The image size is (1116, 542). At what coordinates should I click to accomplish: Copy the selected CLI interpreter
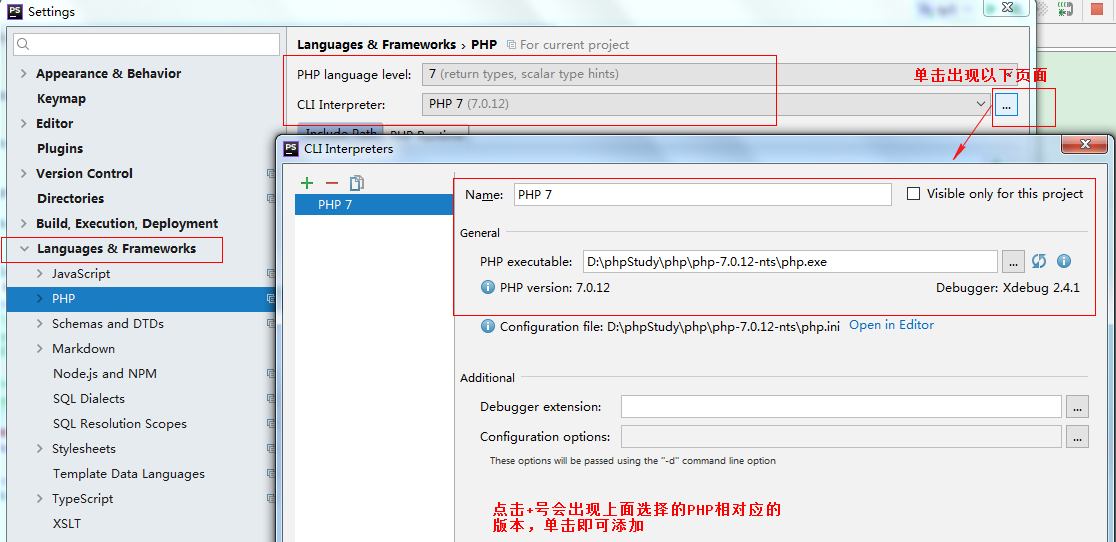tap(357, 183)
